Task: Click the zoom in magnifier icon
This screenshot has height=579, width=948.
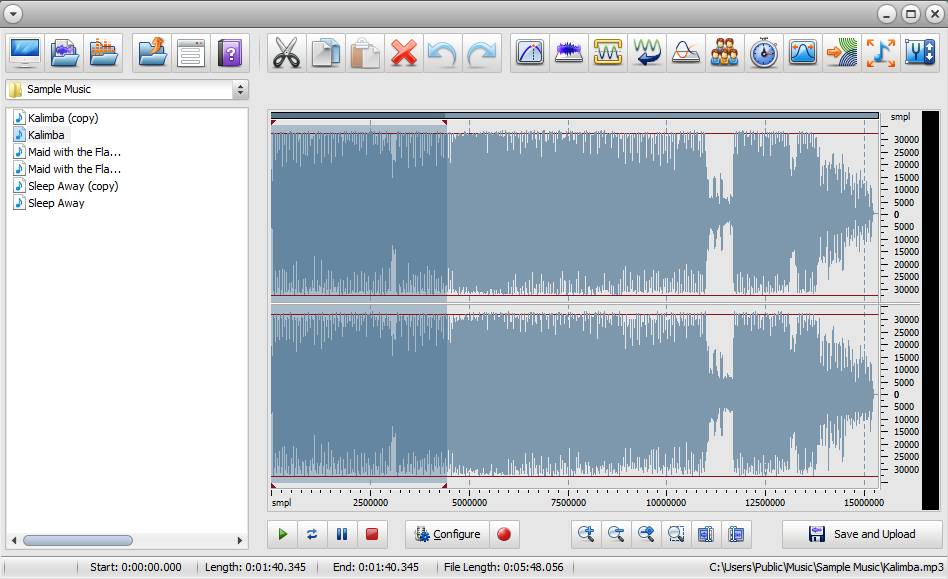Action: tap(586, 534)
